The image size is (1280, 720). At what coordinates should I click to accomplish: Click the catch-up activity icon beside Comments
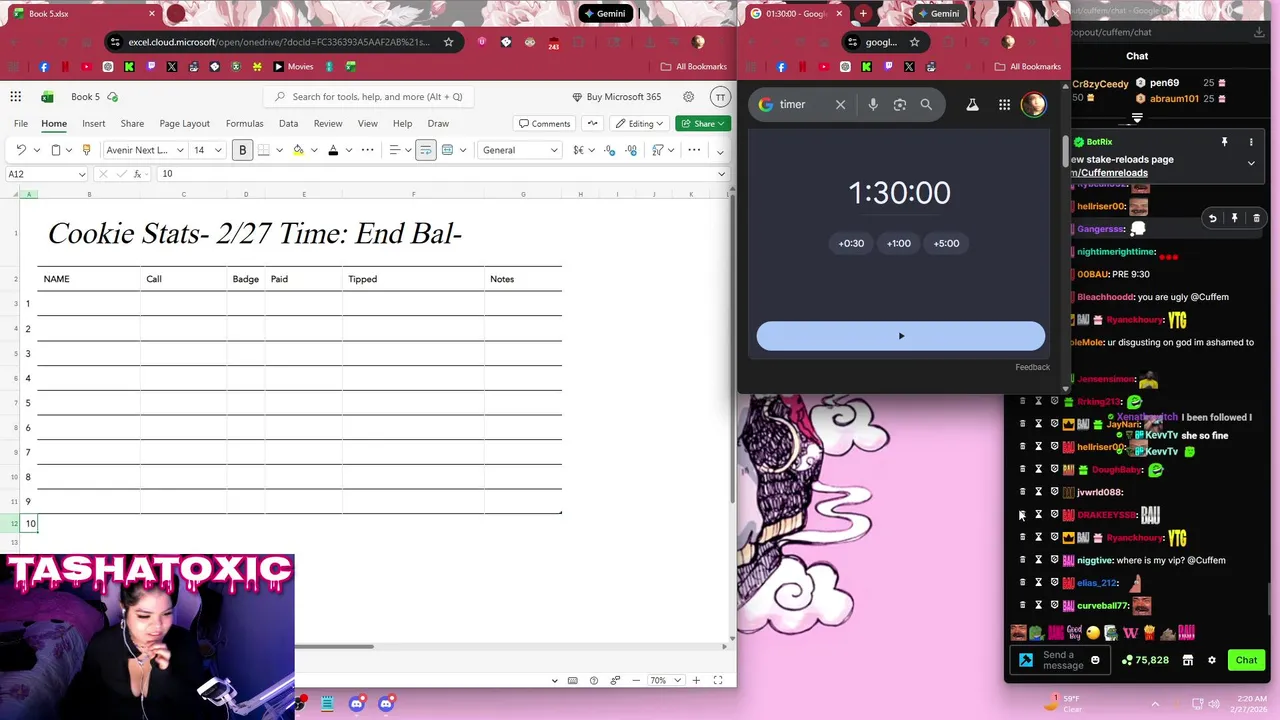(593, 124)
